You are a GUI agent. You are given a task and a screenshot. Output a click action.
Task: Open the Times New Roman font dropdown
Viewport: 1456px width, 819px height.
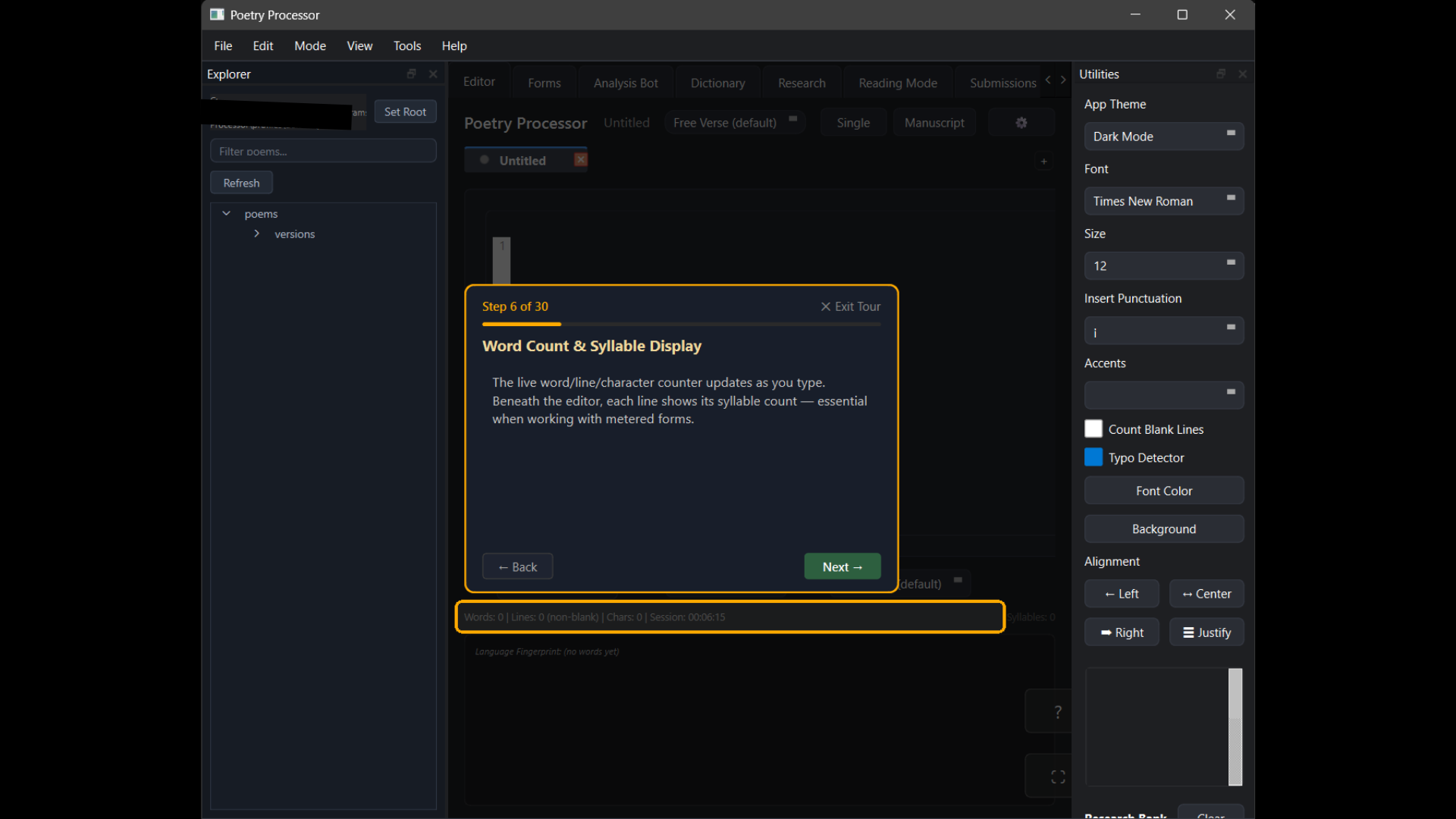click(x=1163, y=201)
